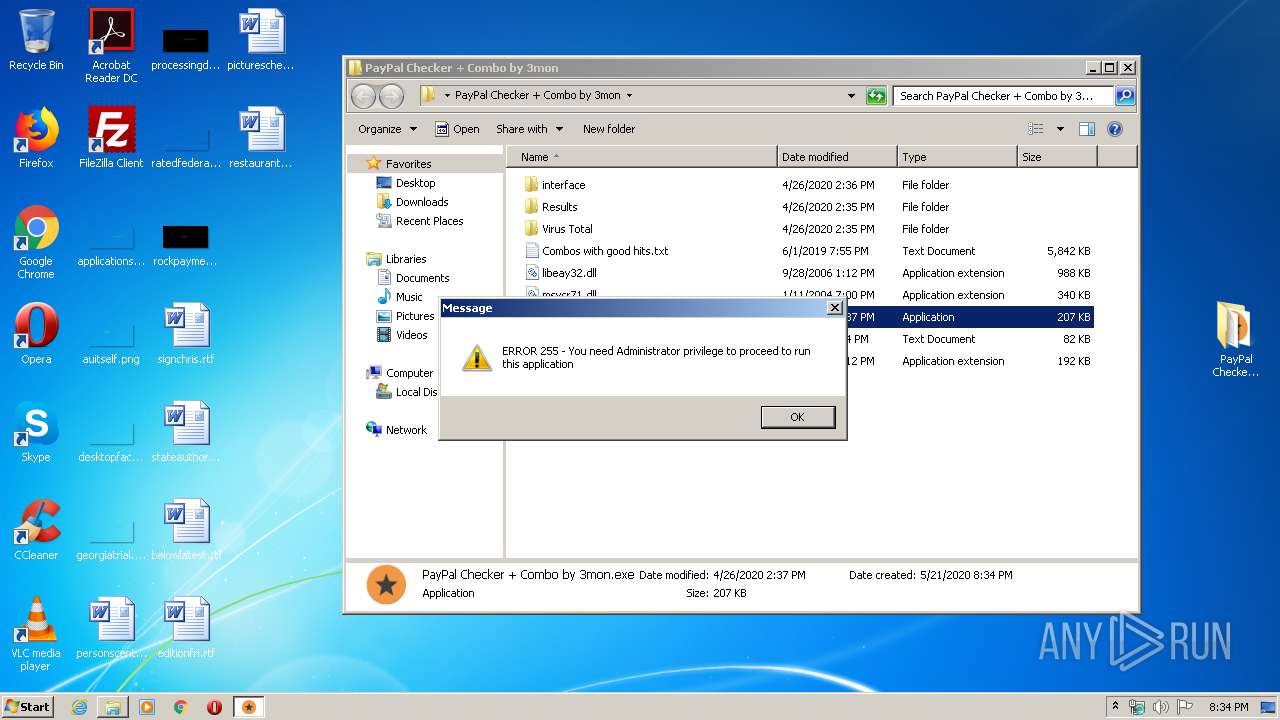Click the clock showing 8:34 PM
Viewport: 1280px width, 720px height.
1228,707
